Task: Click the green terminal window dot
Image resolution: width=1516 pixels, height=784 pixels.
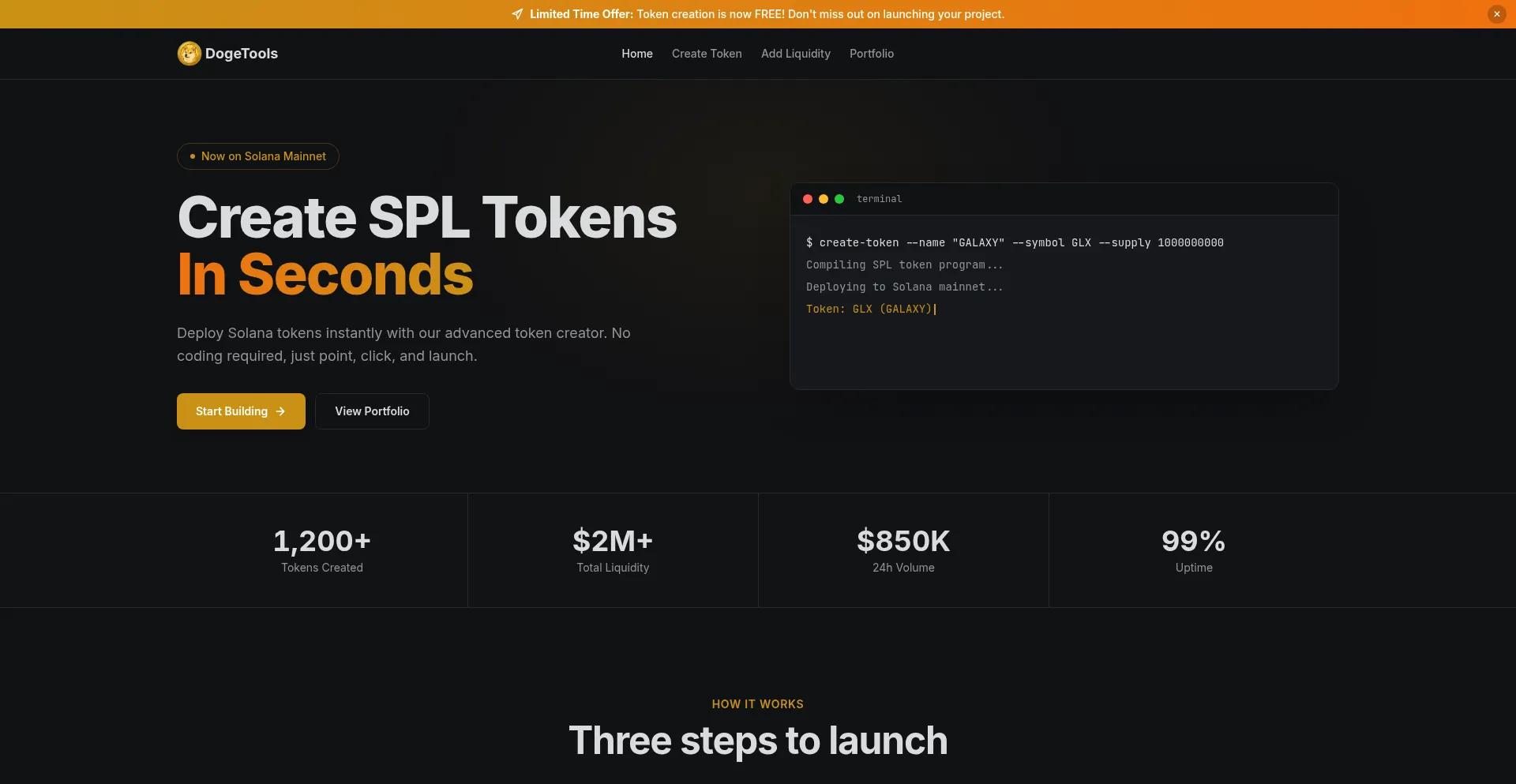Action: [839, 199]
